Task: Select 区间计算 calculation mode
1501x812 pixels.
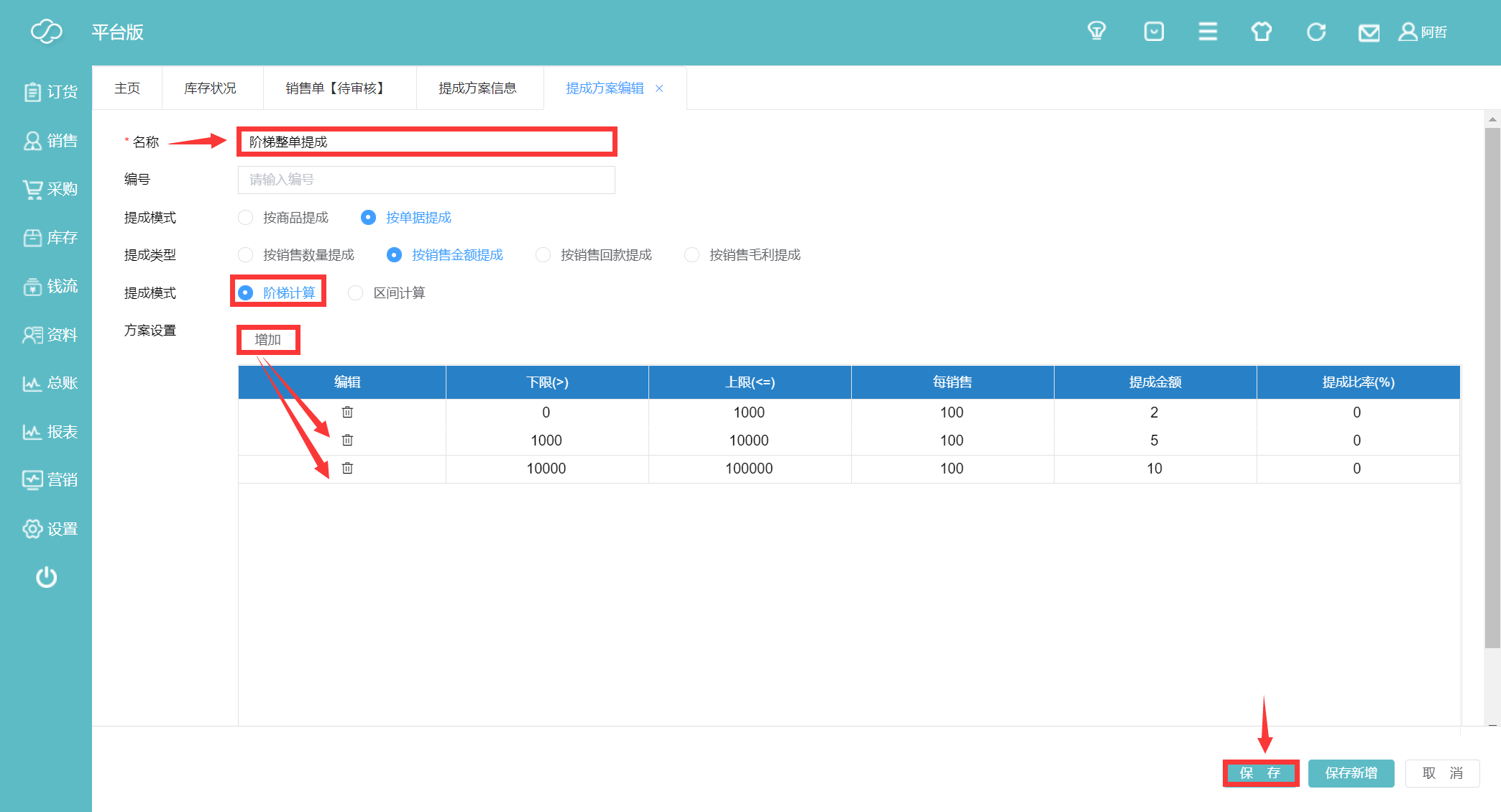Action: click(356, 293)
